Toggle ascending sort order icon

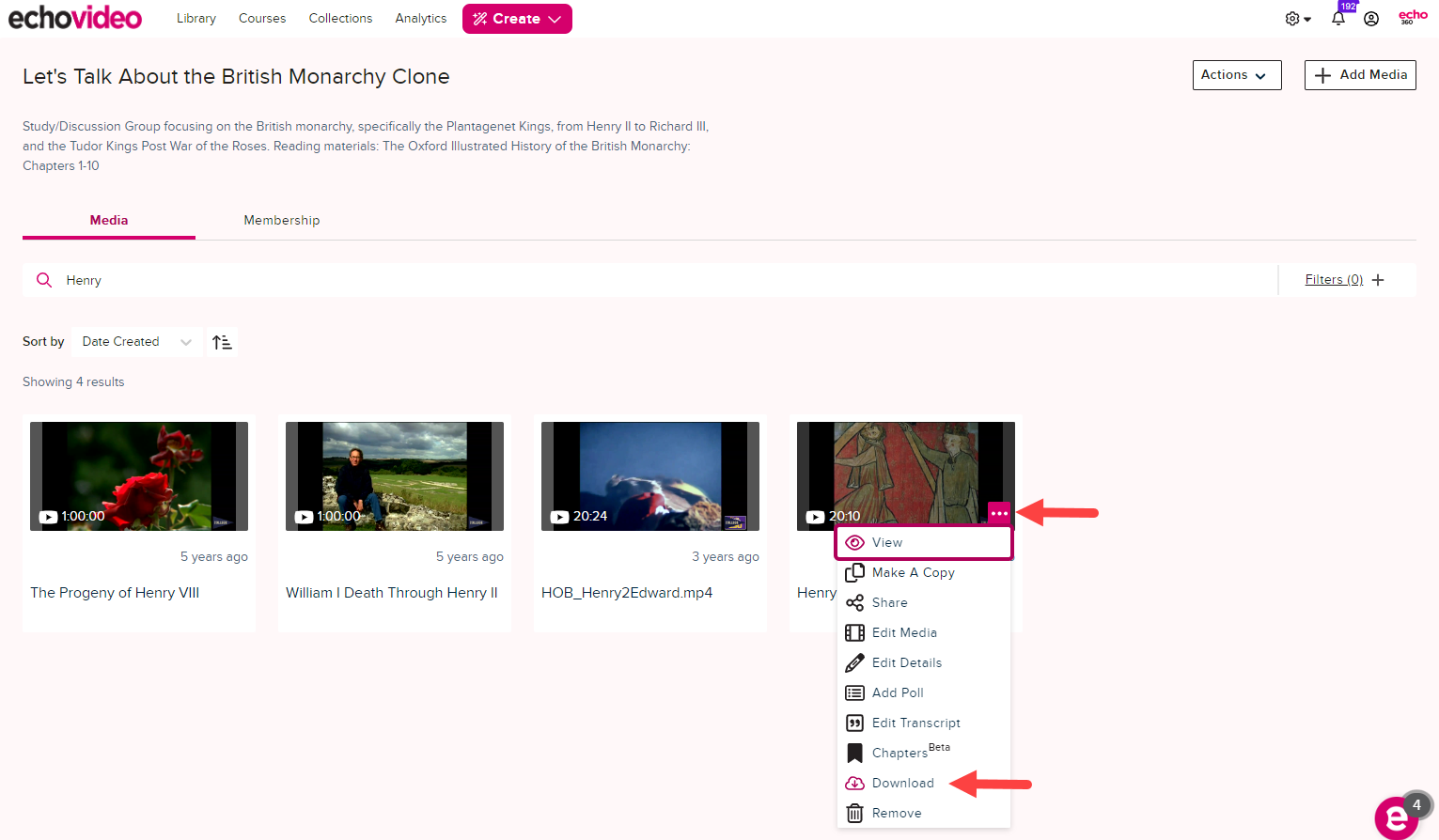[x=222, y=342]
